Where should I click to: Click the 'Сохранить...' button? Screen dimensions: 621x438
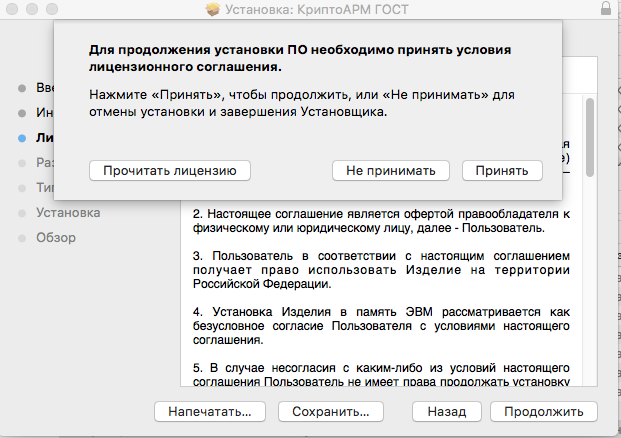click(x=331, y=411)
